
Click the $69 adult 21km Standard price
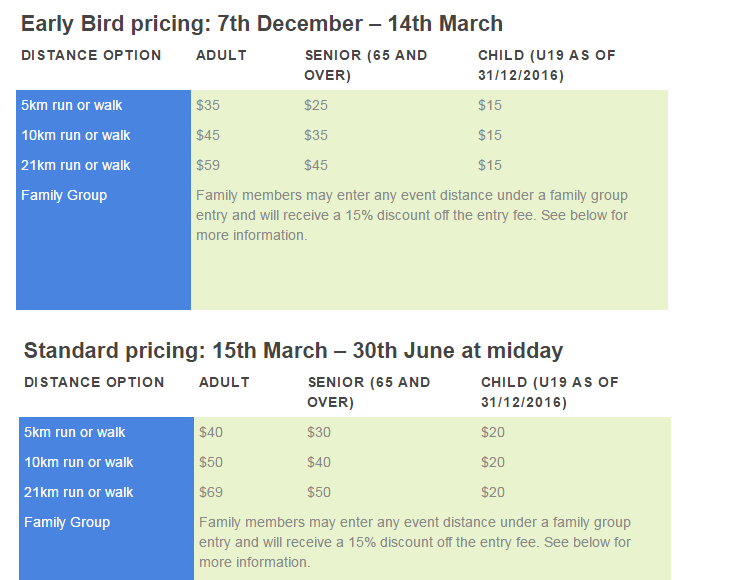coord(211,492)
